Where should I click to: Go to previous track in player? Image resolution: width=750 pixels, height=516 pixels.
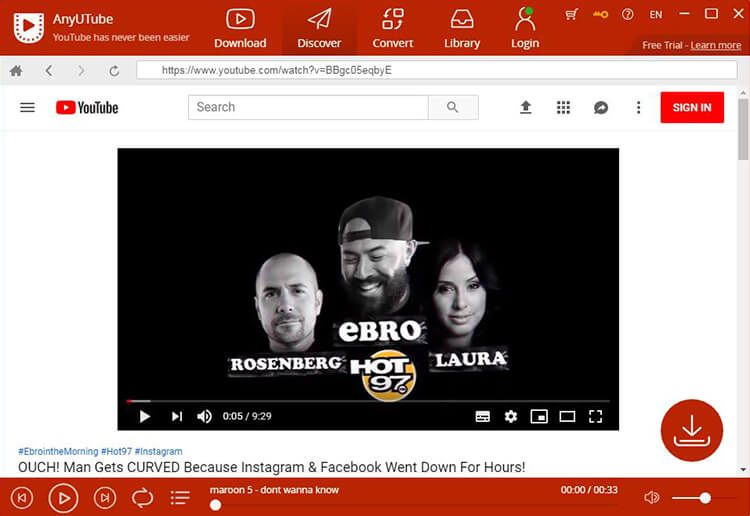(x=22, y=498)
